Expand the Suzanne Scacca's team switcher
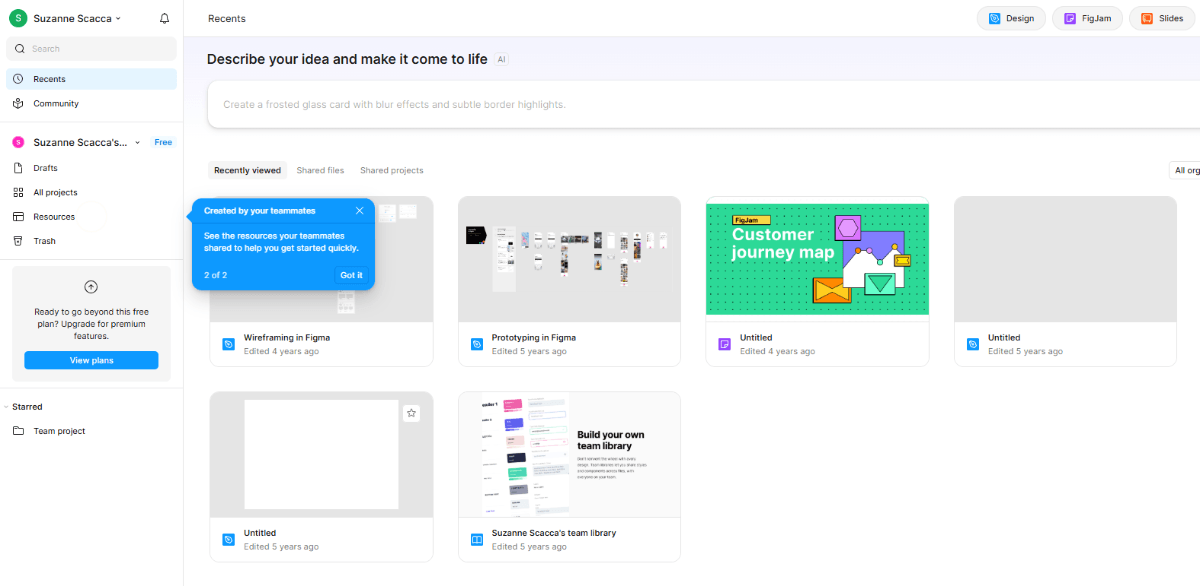The image size is (1200, 586). pos(88,143)
